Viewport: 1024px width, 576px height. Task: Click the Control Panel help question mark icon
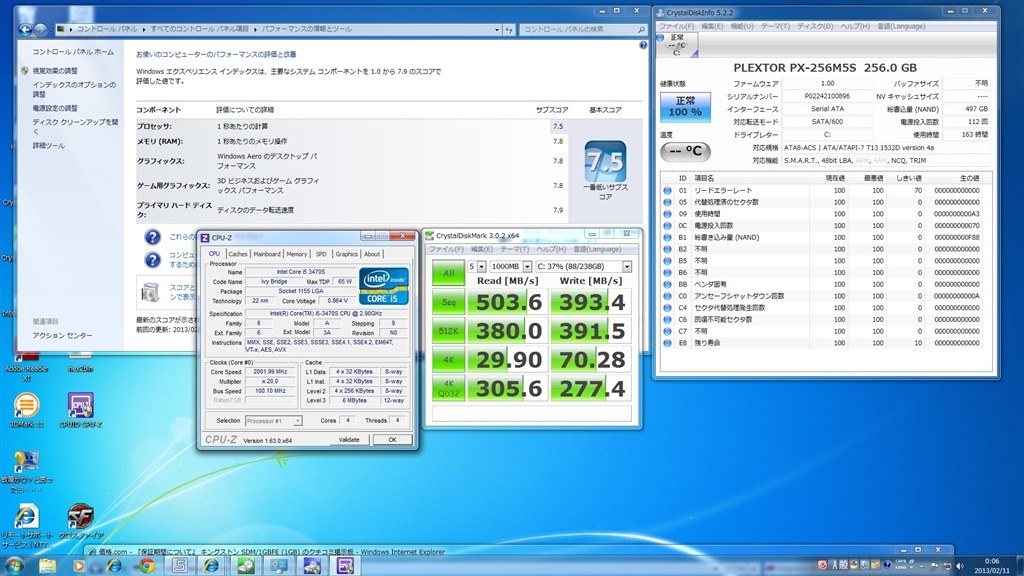point(643,45)
